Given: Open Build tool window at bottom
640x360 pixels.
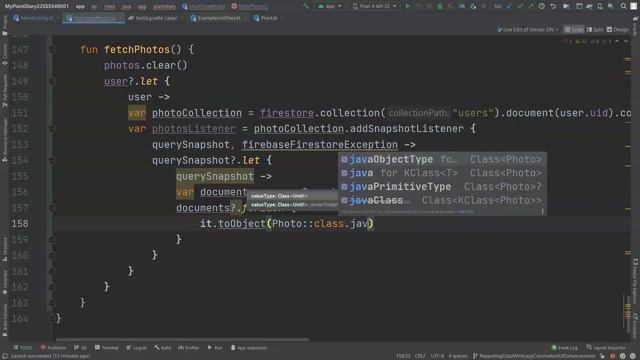Looking at the screenshot, I should tap(162, 348).
